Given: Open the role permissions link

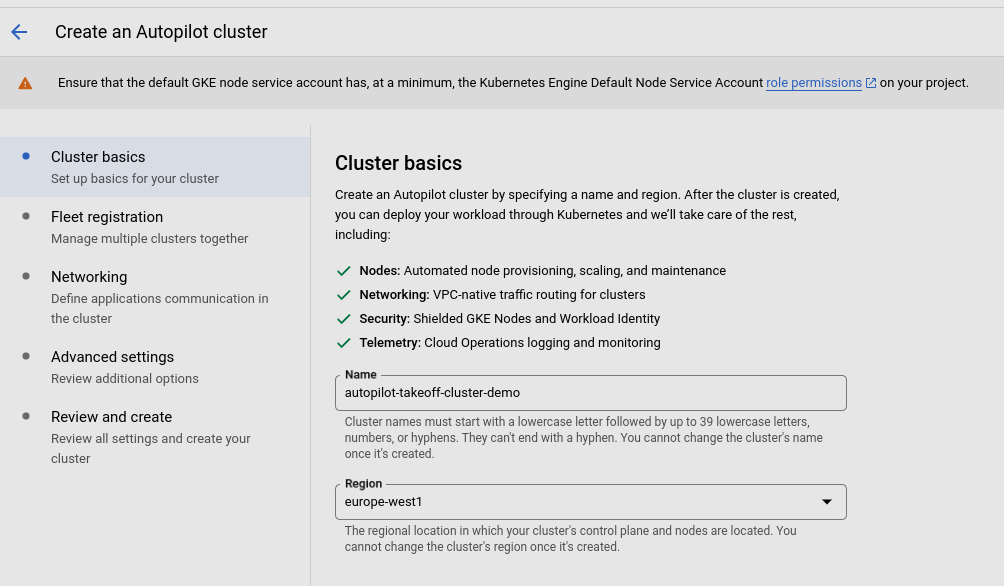Looking at the screenshot, I should point(813,83).
